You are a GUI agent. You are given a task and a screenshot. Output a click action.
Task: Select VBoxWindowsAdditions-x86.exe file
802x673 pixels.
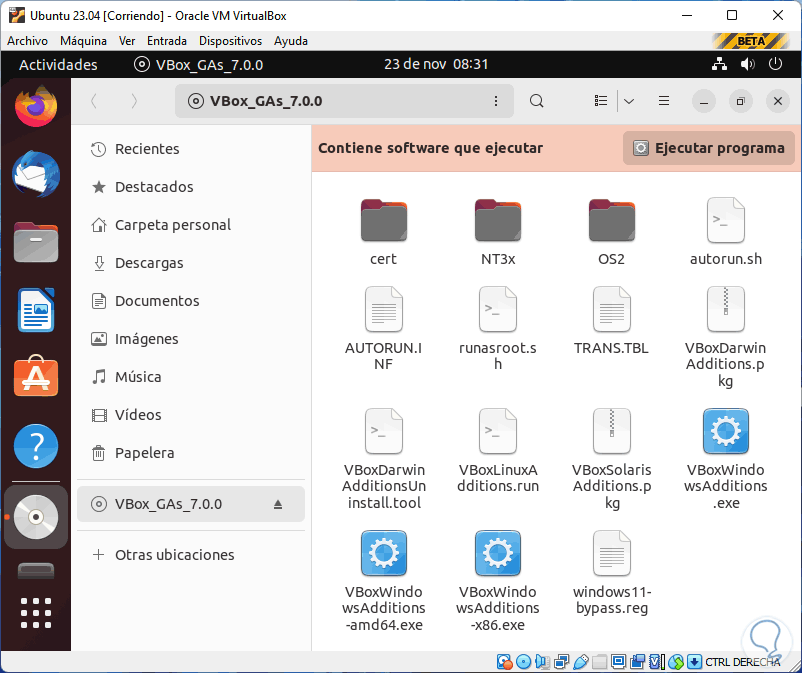[498, 581]
